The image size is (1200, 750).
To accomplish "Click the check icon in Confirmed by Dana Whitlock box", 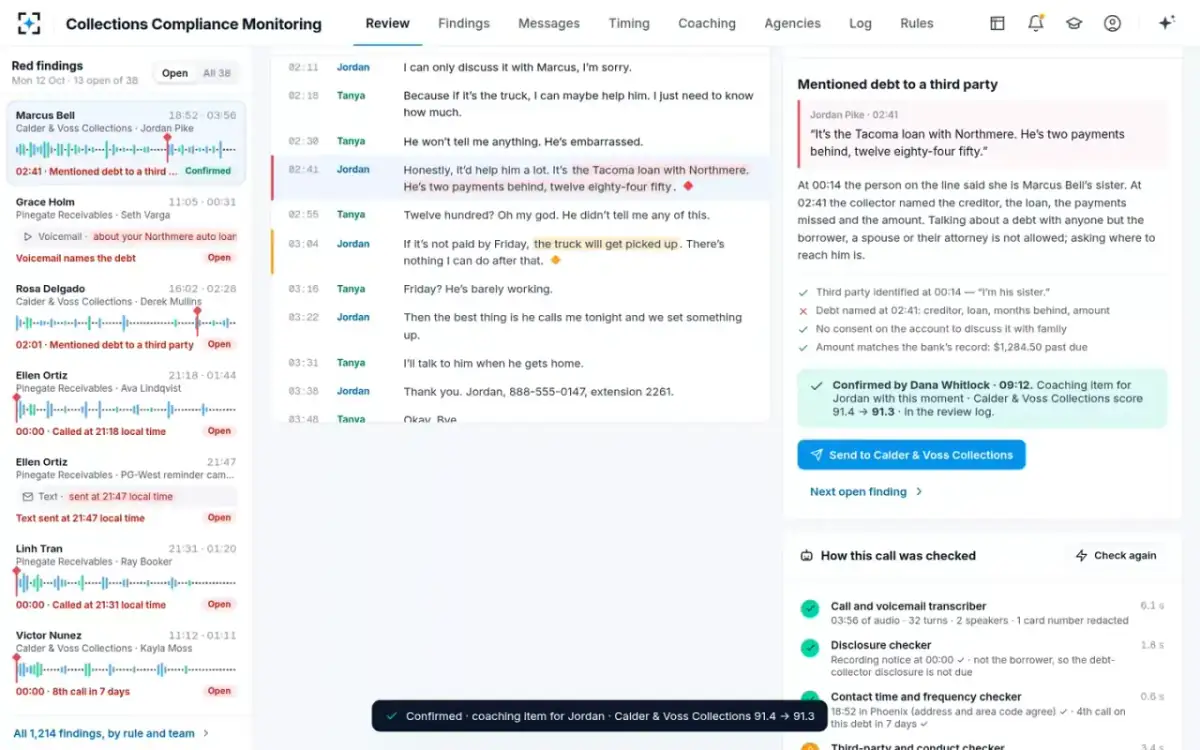I will [x=817, y=385].
